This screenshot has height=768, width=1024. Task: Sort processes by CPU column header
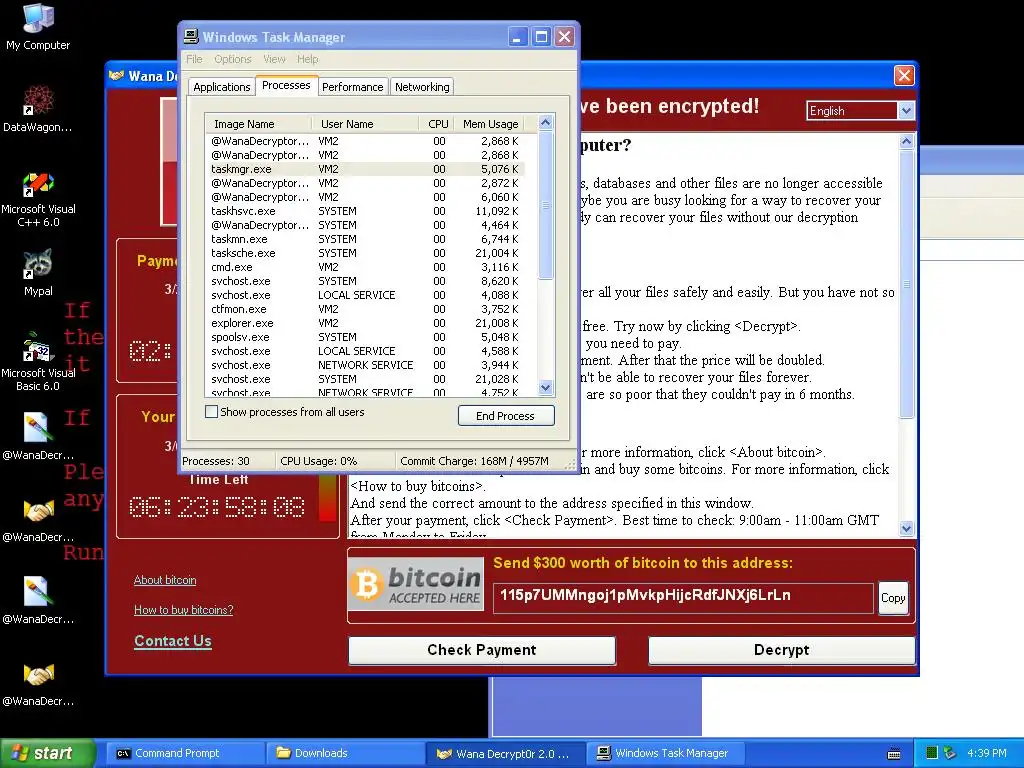click(x=436, y=124)
